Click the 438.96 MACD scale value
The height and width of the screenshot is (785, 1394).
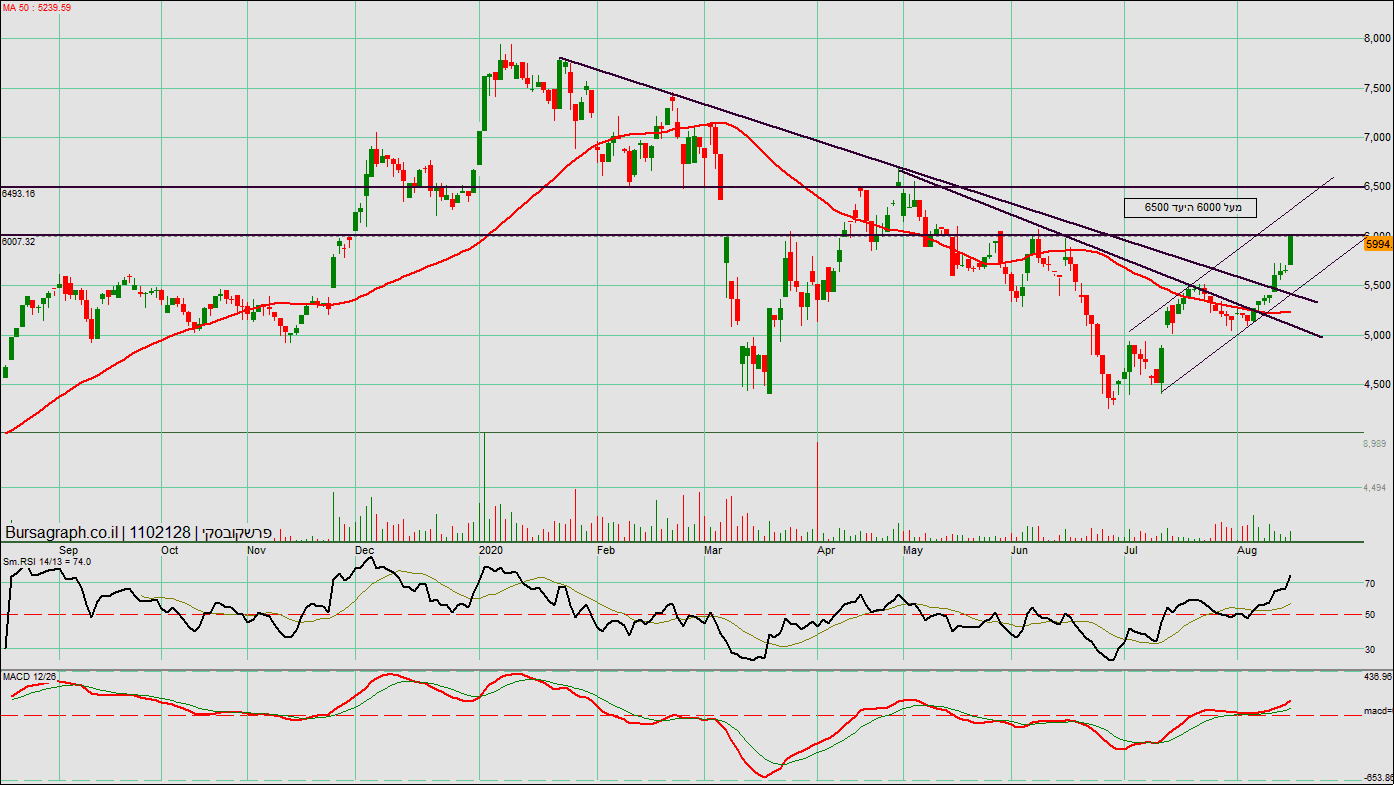coord(1378,677)
